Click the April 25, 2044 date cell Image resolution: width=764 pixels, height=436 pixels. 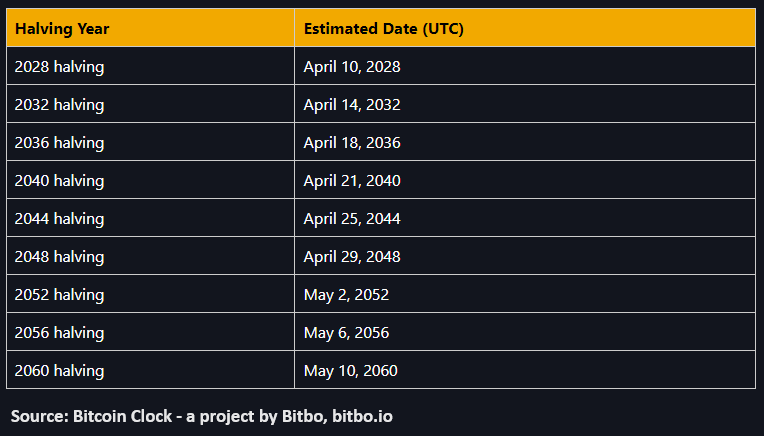(352, 219)
